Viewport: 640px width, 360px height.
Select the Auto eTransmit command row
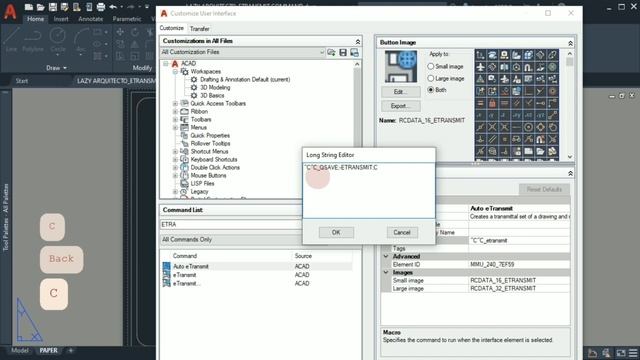click(x=257, y=267)
